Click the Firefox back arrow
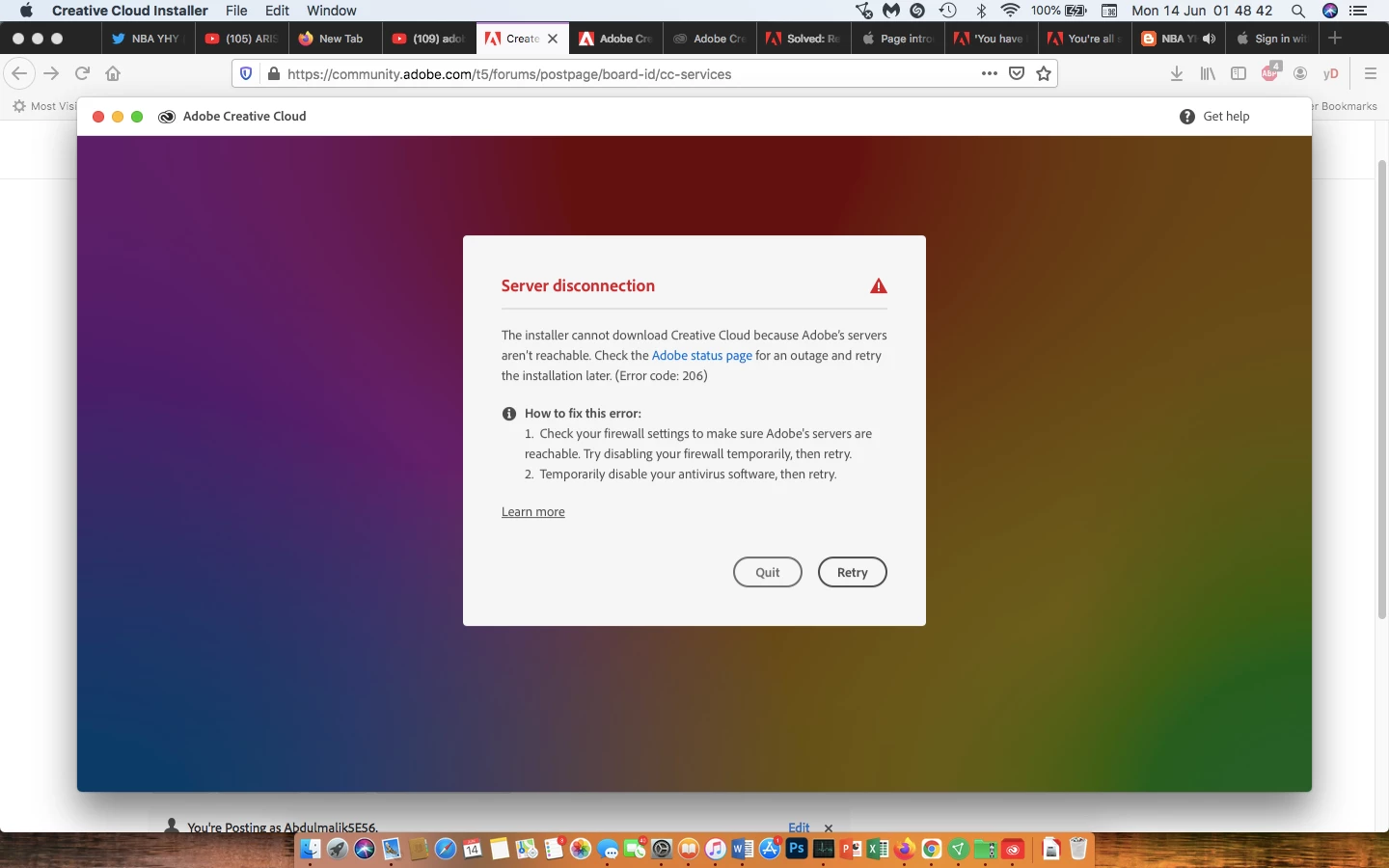Viewport: 1389px width, 868px height. coord(19,73)
